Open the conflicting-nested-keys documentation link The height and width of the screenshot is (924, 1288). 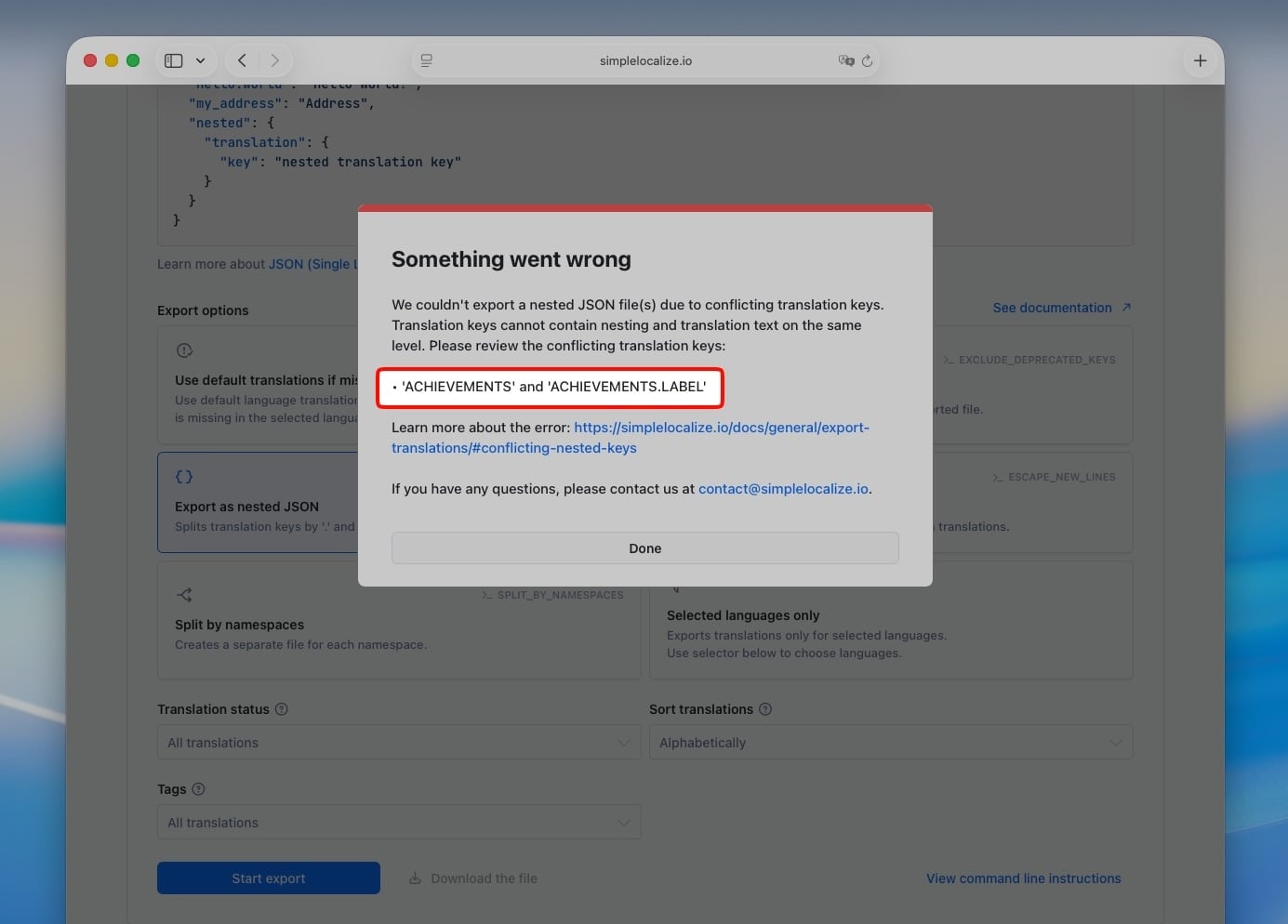click(630, 438)
